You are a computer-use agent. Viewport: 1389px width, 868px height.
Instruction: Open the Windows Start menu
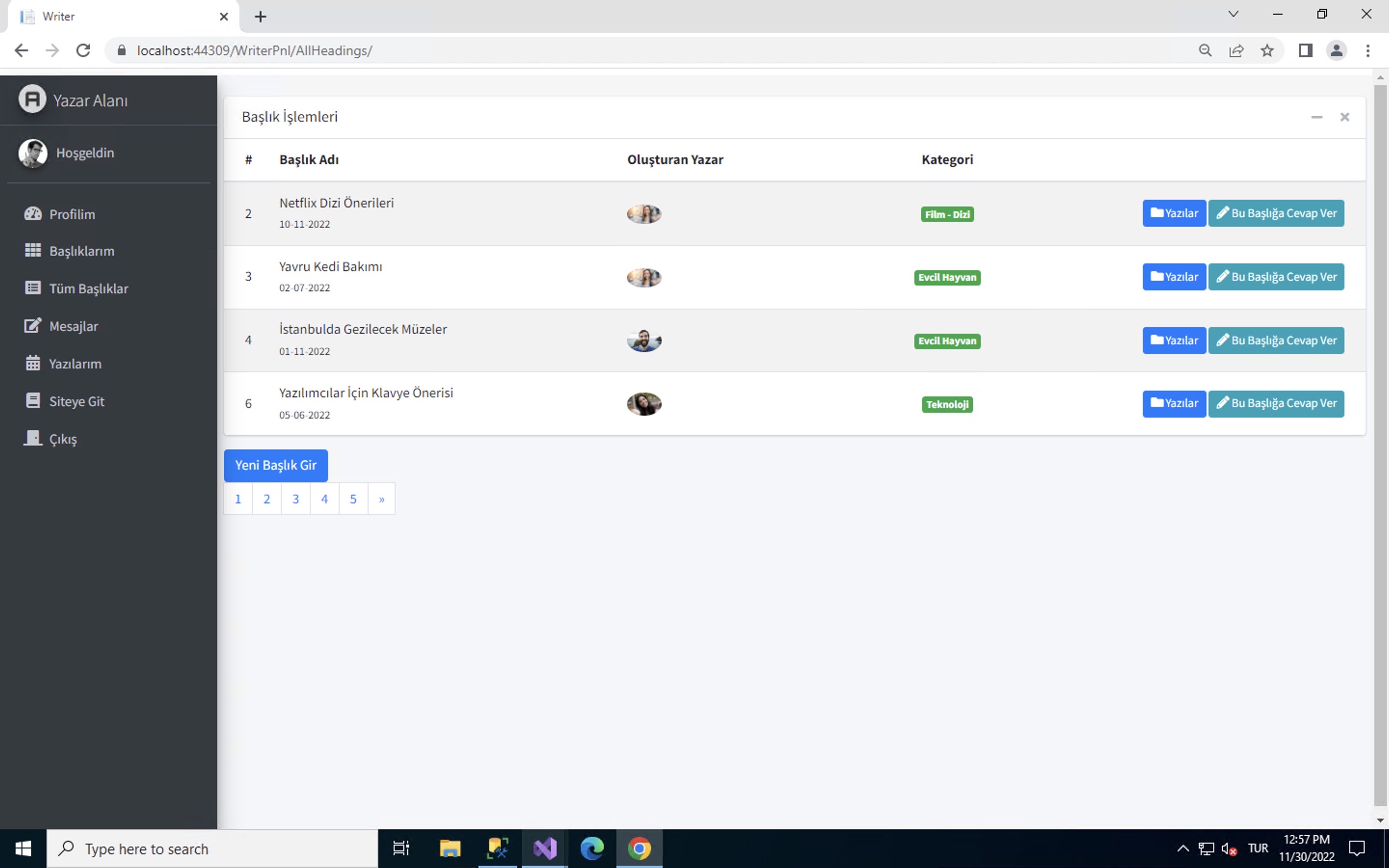click(23, 849)
